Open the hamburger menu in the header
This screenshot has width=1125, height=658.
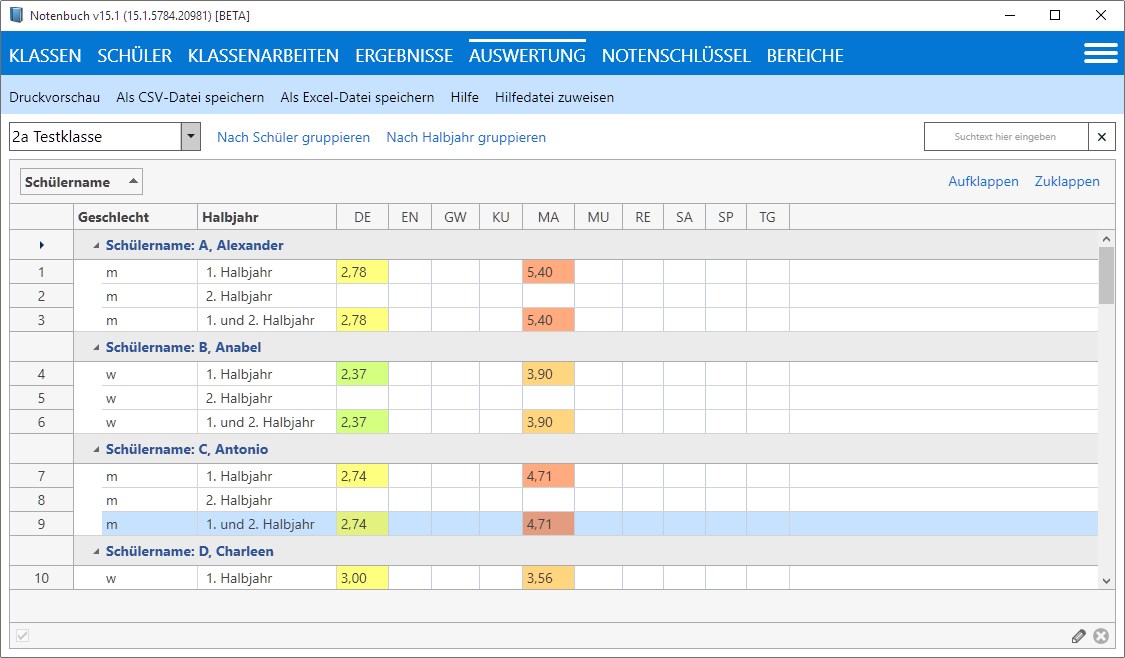pyautogui.click(x=1100, y=54)
